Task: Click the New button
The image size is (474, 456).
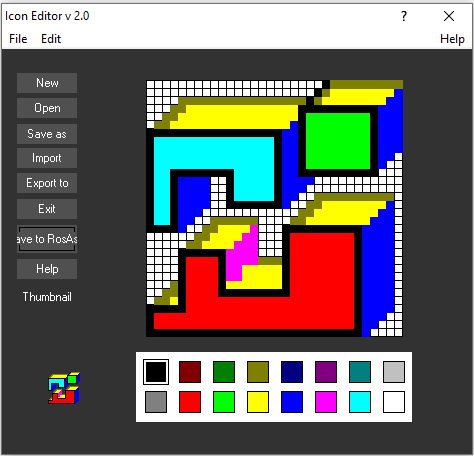Action: 47,83
